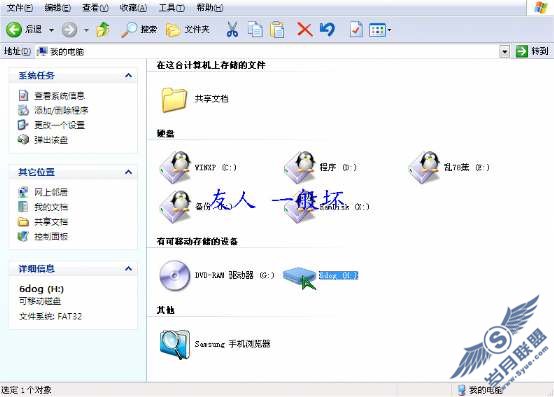The image size is (554, 397).
Task: Open the 文件(F) menu
Action: 20,8
